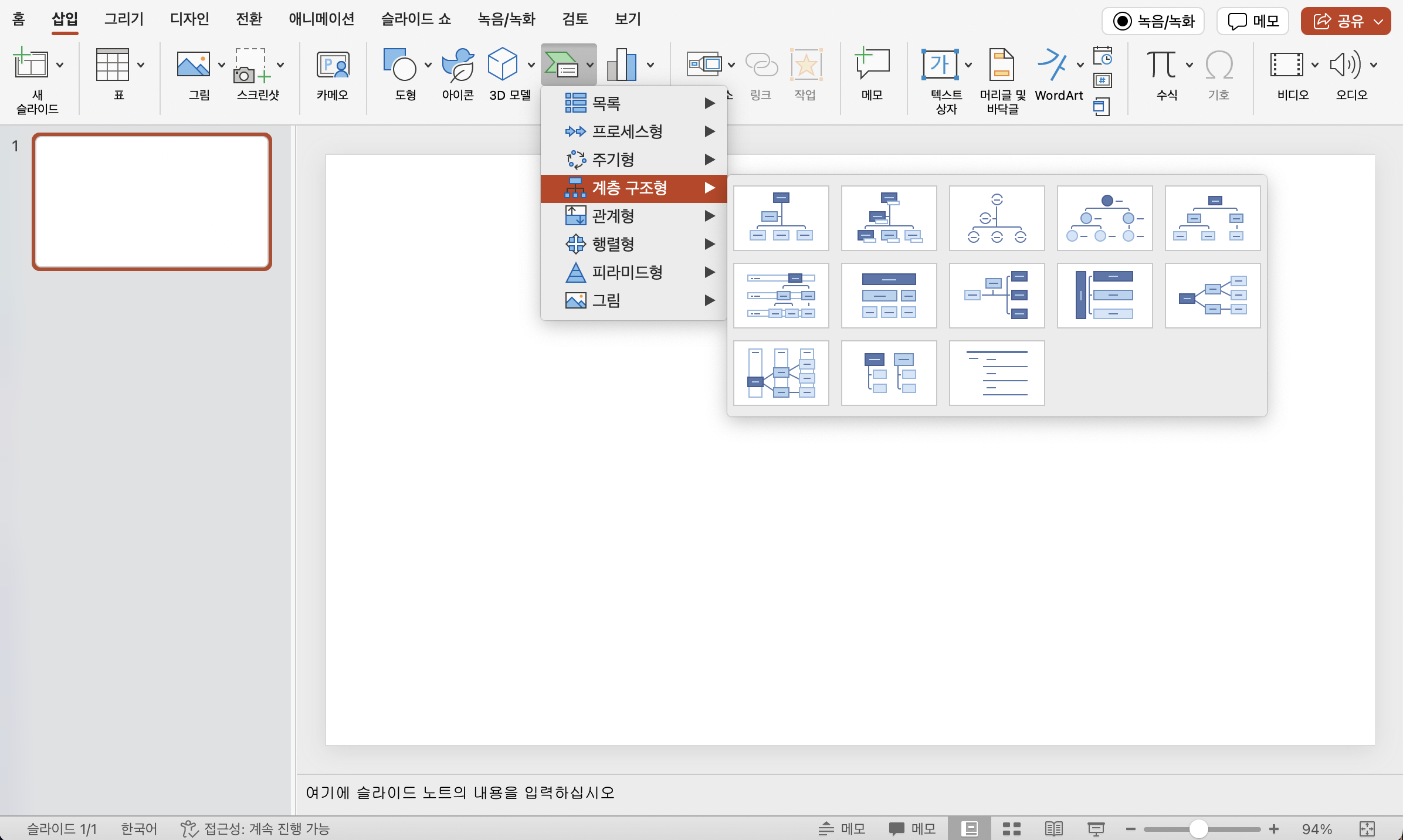
Task: Open the Process (프로세스형) SmartArt submenu
Action: (x=634, y=131)
